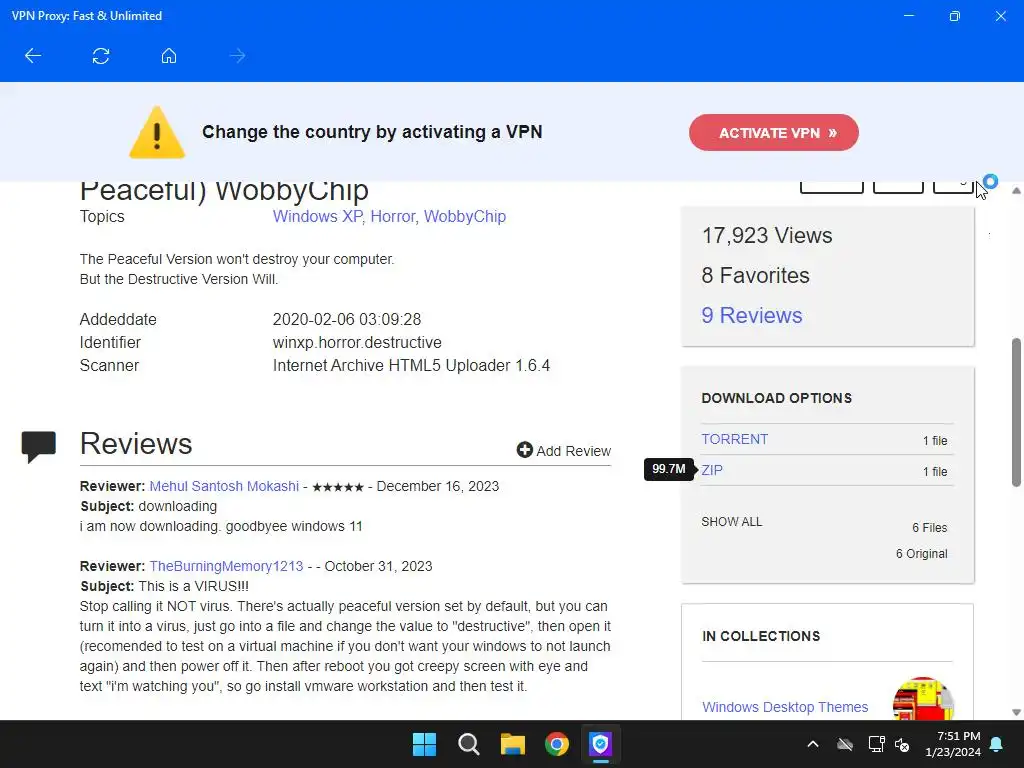Click the forward arrow icon

237,56
